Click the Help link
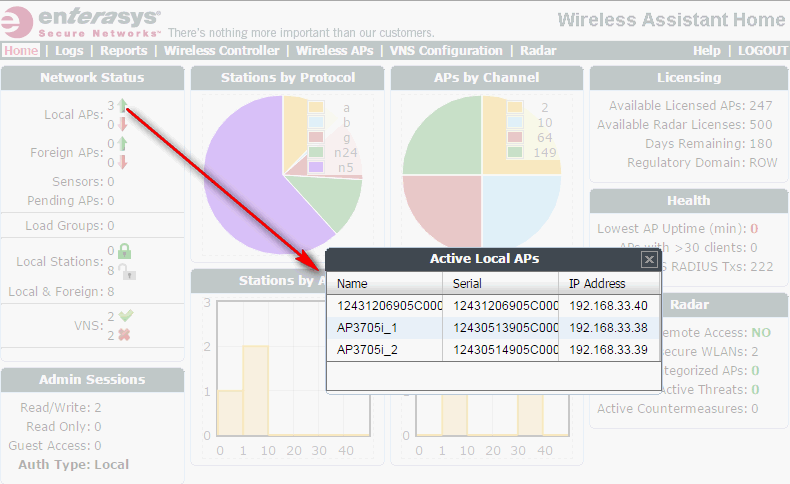The image size is (790, 484). pos(706,50)
